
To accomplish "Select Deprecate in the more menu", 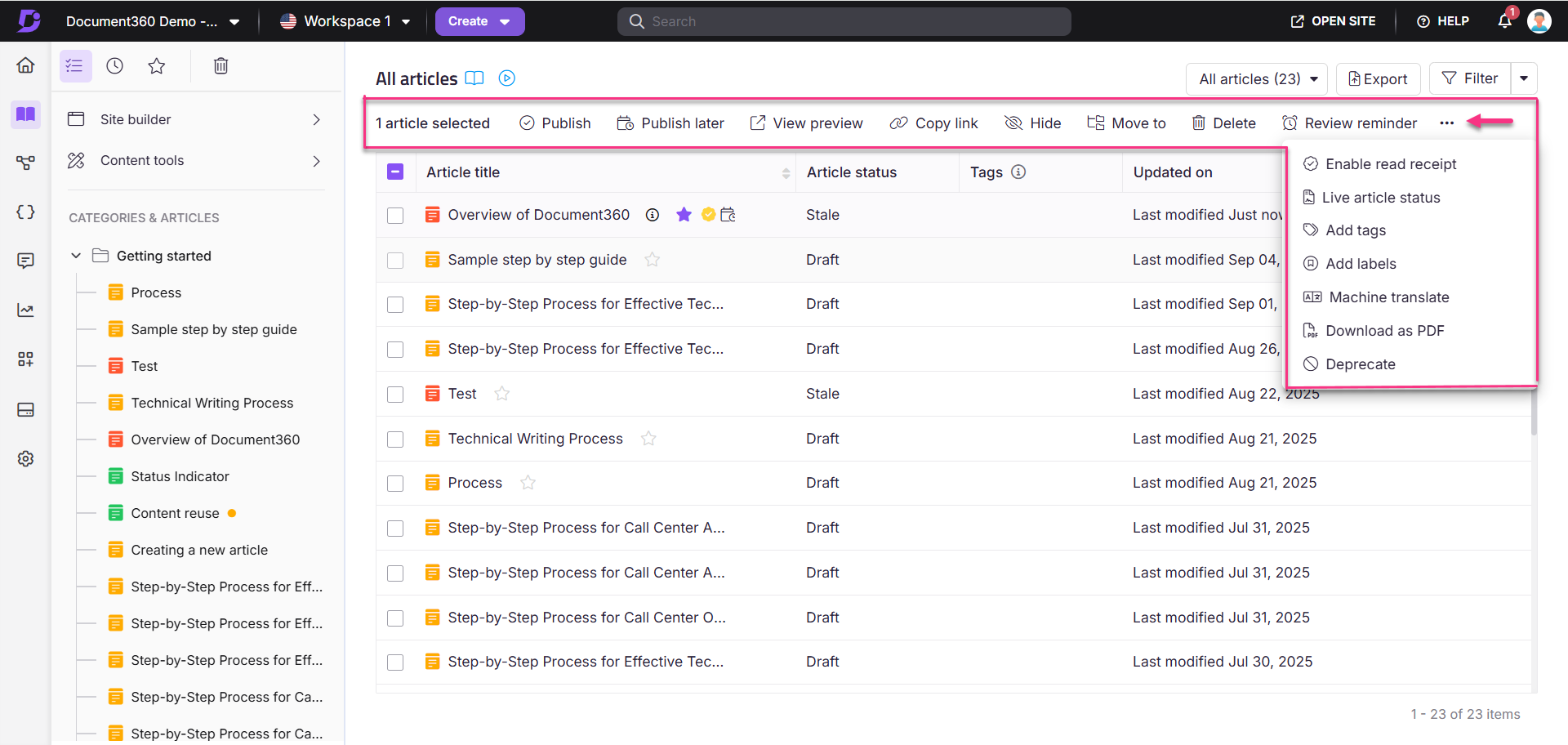I will (x=1360, y=364).
